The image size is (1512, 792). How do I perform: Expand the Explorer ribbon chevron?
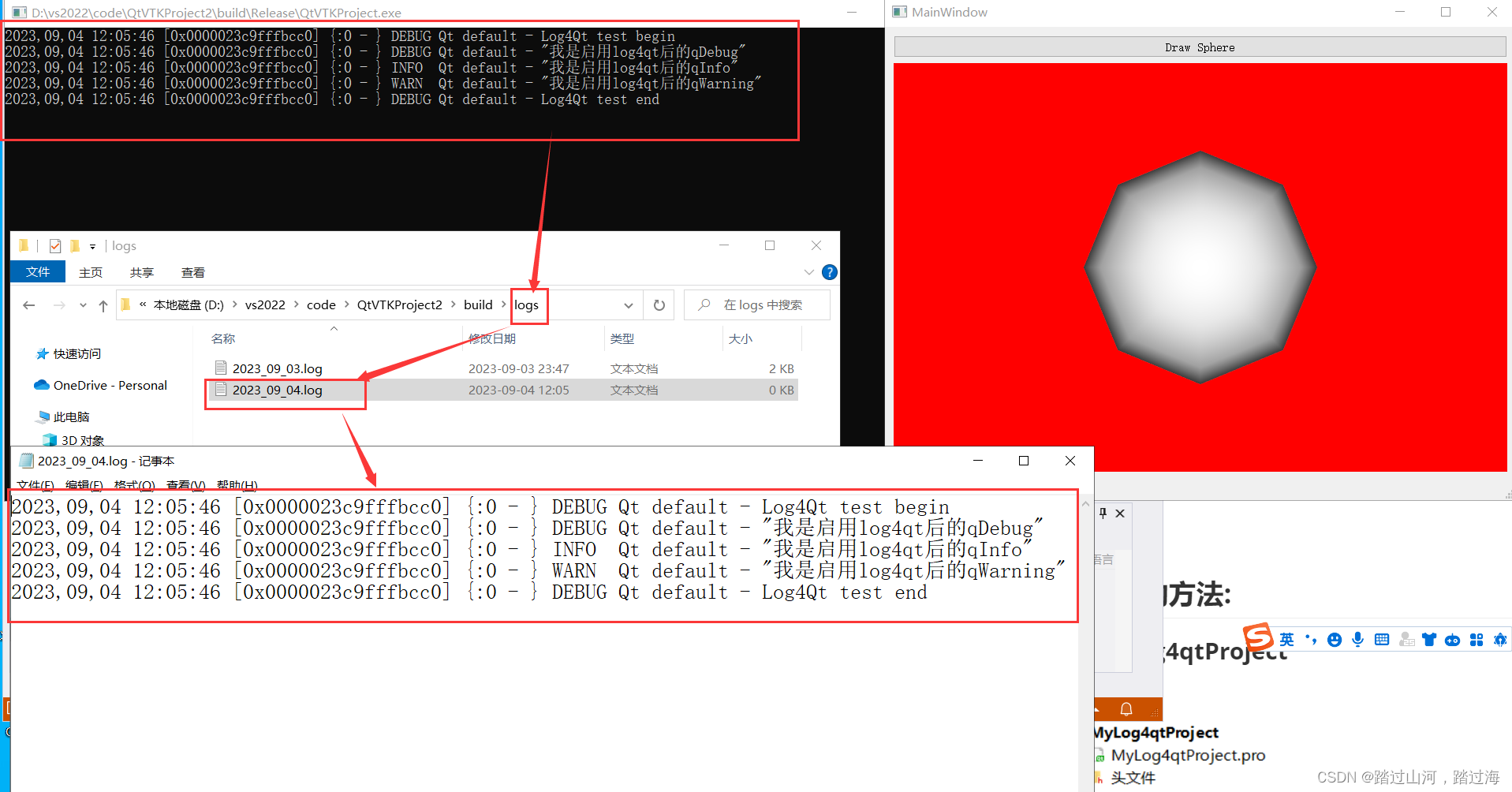[808, 272]
